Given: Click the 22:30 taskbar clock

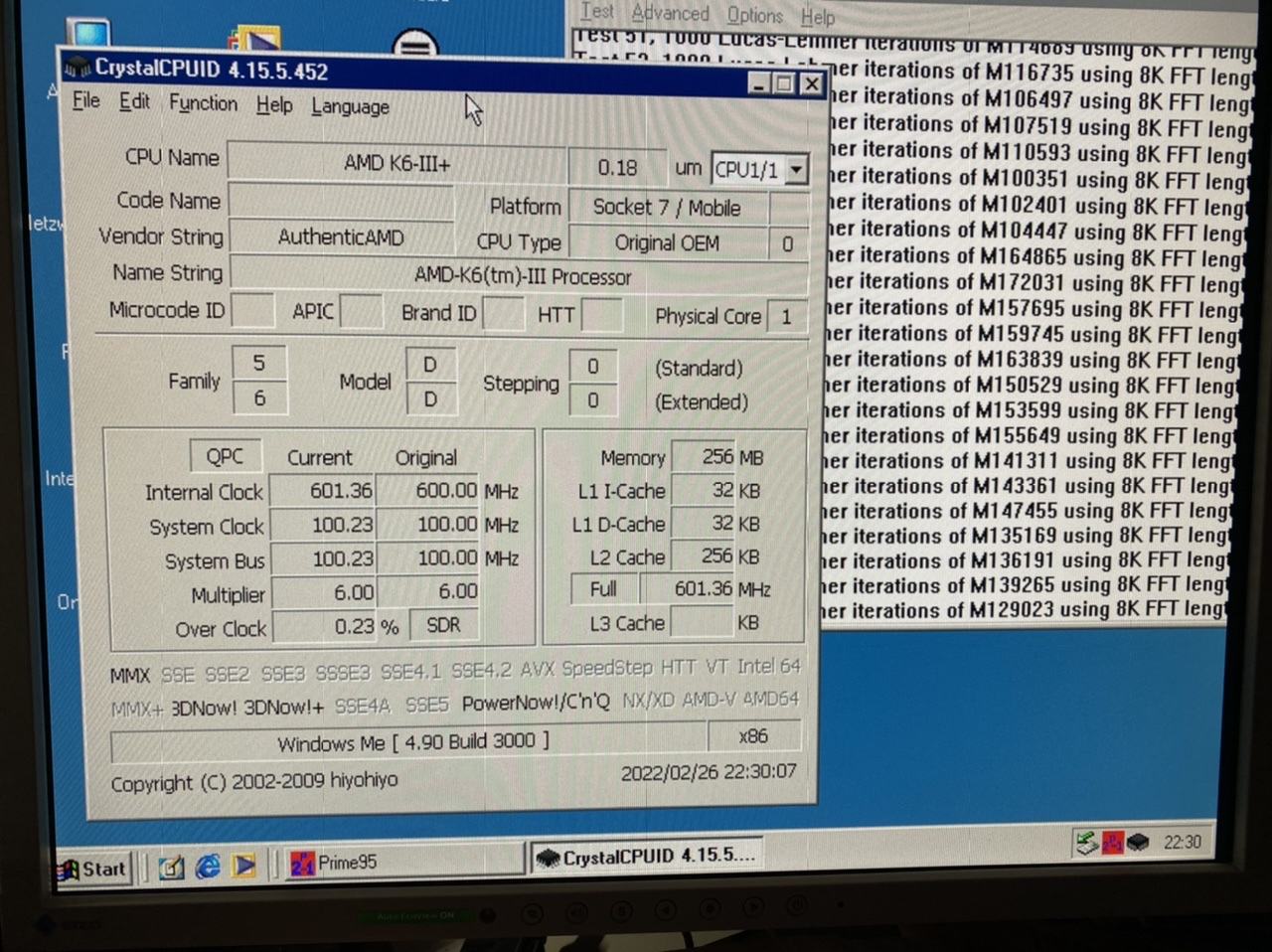Looking at the screenshot, I should (1183, 842).
